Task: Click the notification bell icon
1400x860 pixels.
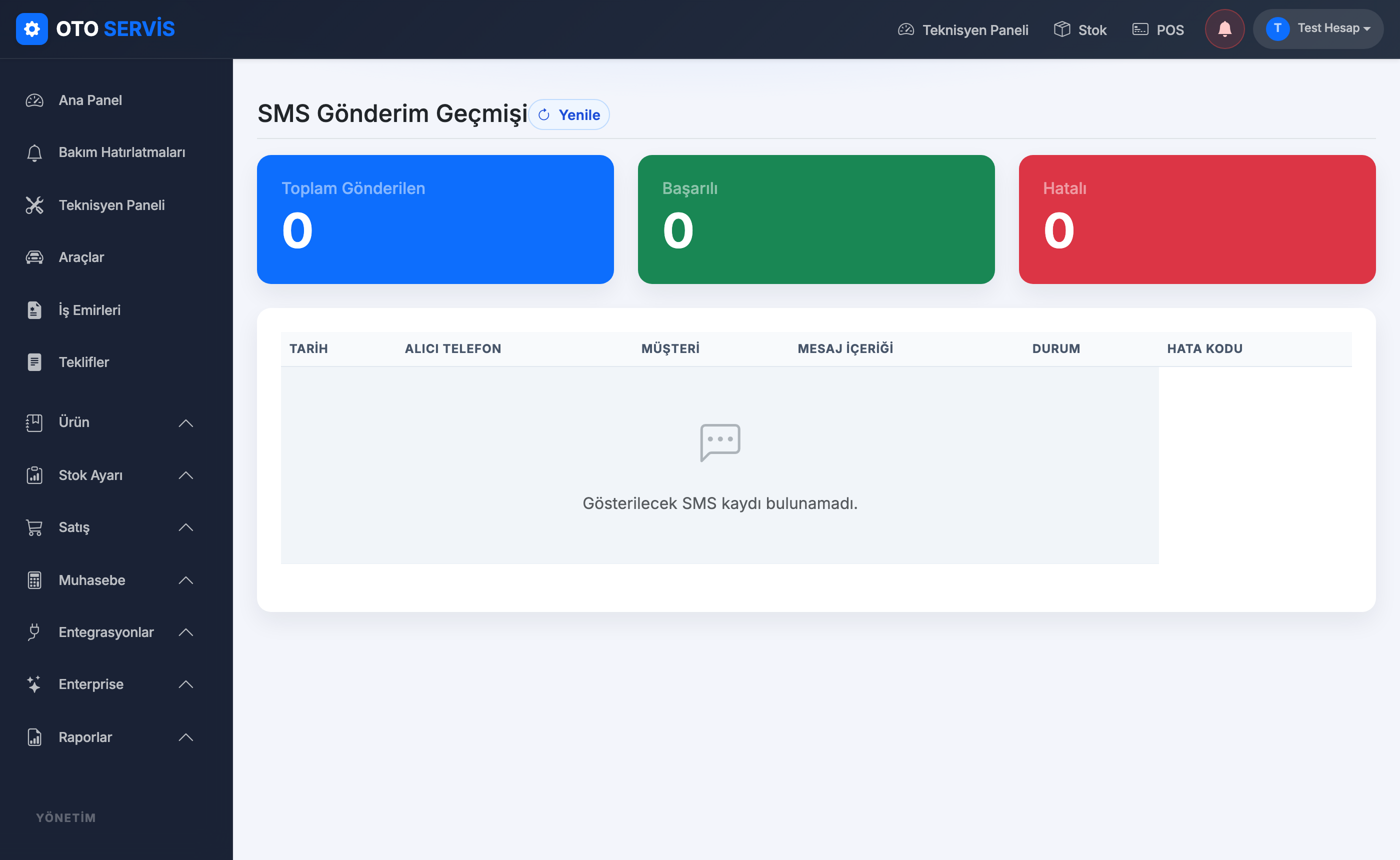Action: coord(1224,29)
